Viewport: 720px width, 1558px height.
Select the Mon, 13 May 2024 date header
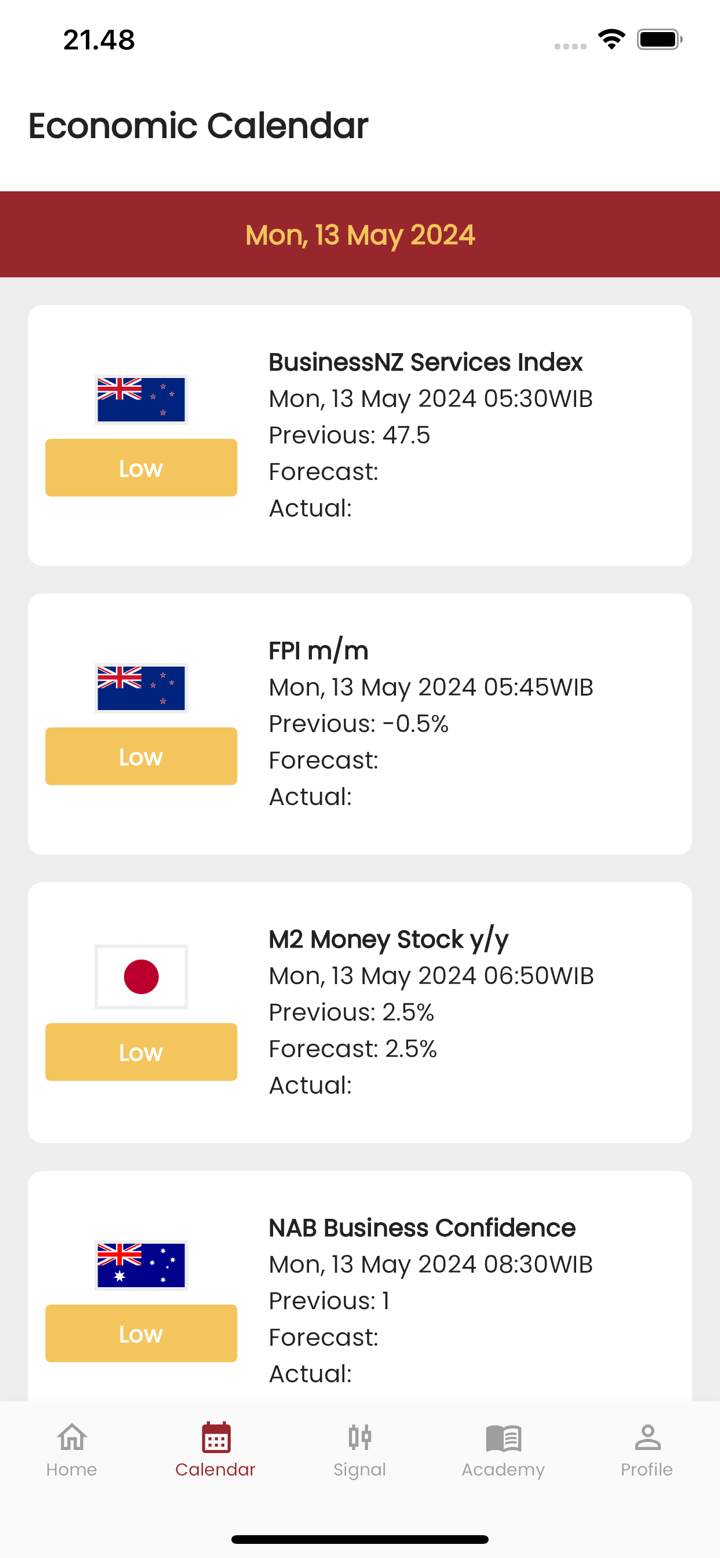click(x=360, y=235)
